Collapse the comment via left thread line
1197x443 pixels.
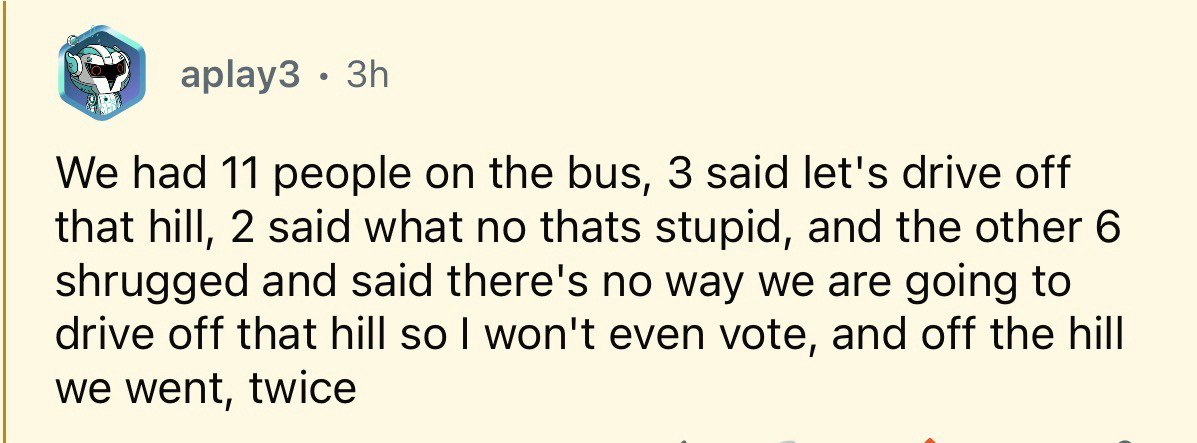tap(3, 220)
